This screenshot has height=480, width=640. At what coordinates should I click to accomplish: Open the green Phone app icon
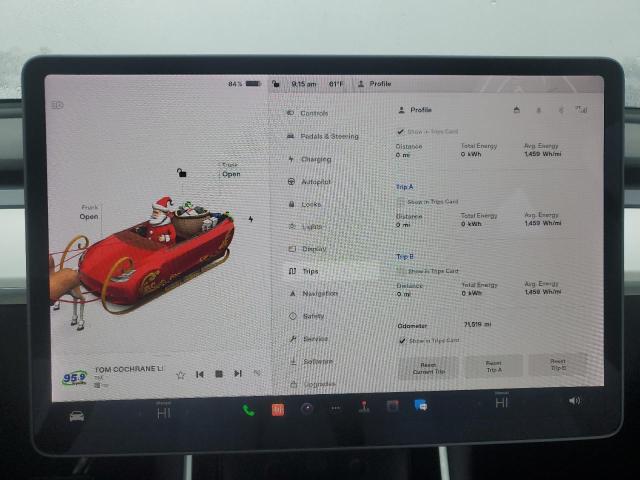pyautogui.click(x=248, y=410)
